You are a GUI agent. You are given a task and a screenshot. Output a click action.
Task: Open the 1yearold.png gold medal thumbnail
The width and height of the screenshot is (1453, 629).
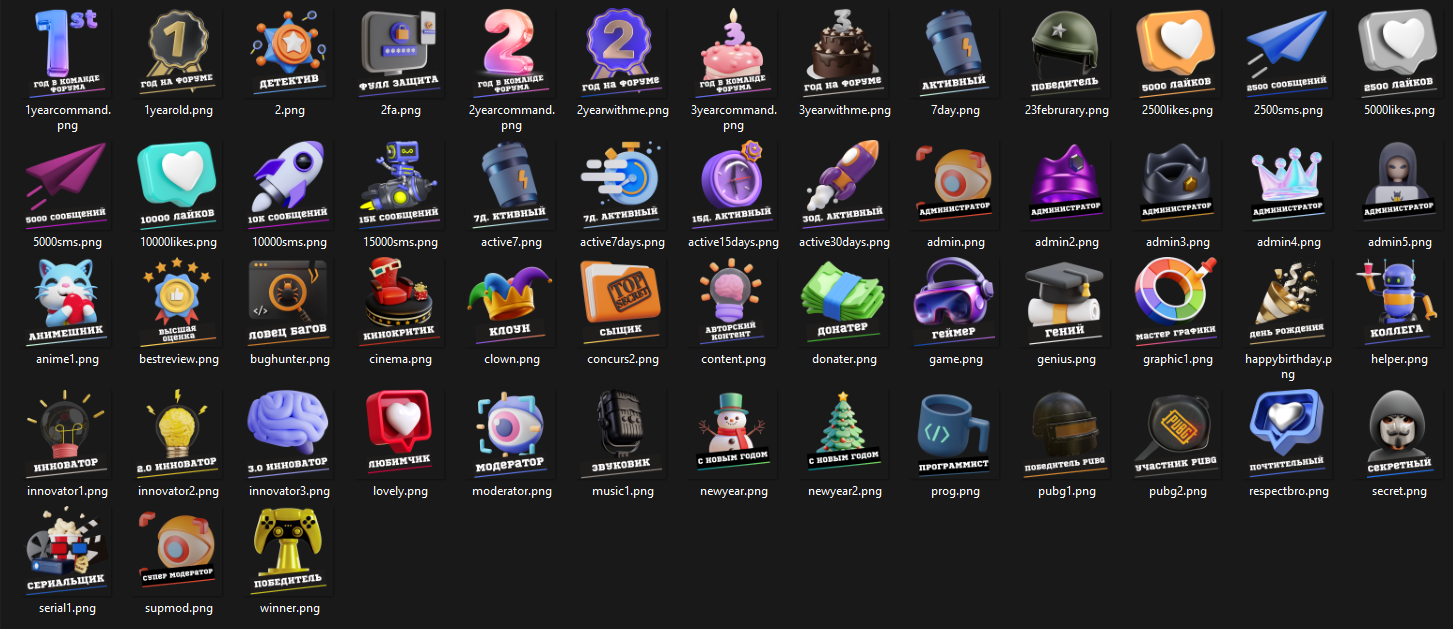pos(179,53)
